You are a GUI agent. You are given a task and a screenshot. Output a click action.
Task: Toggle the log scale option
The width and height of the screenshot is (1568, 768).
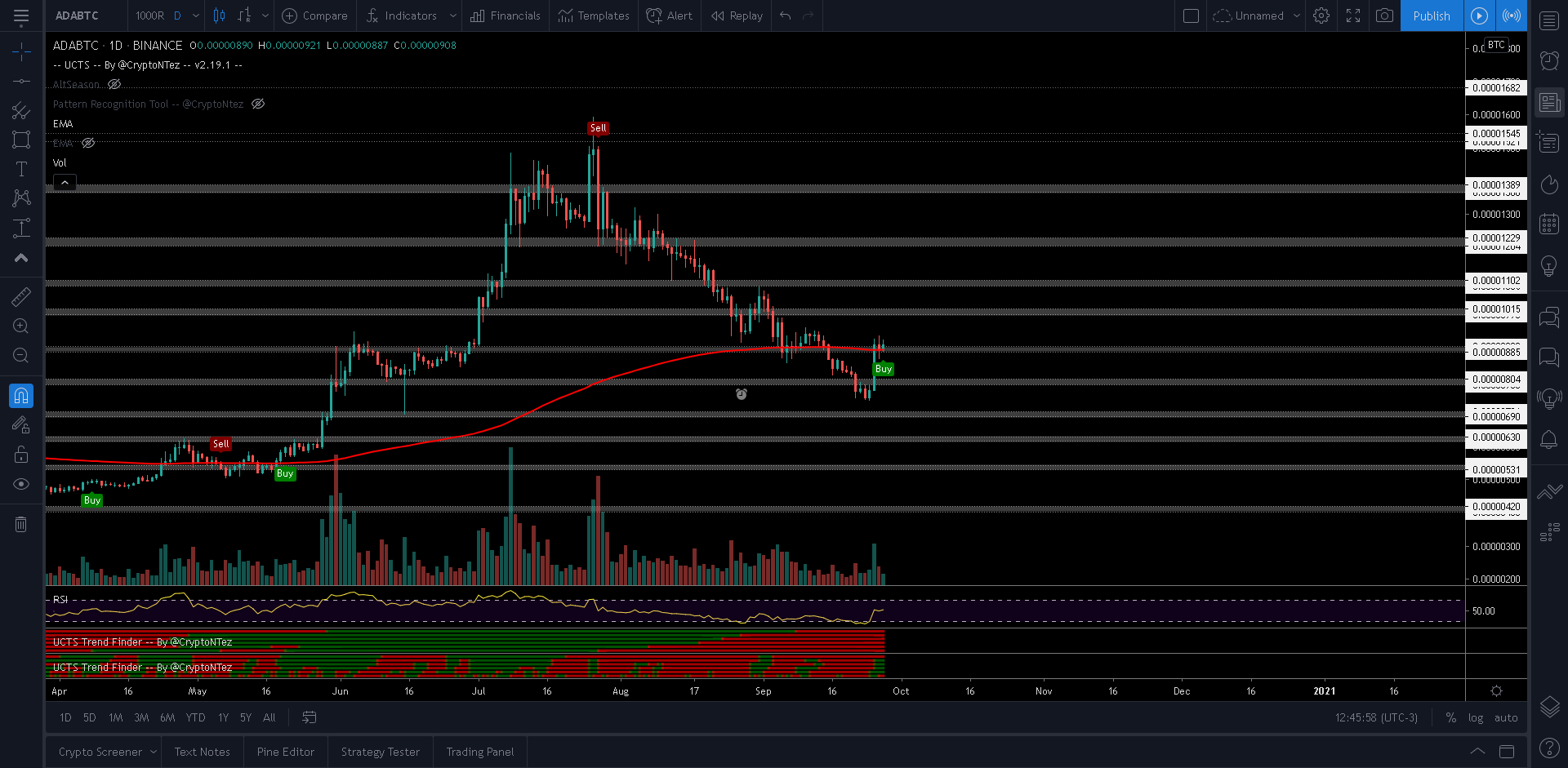click(x=1476, y=717)
